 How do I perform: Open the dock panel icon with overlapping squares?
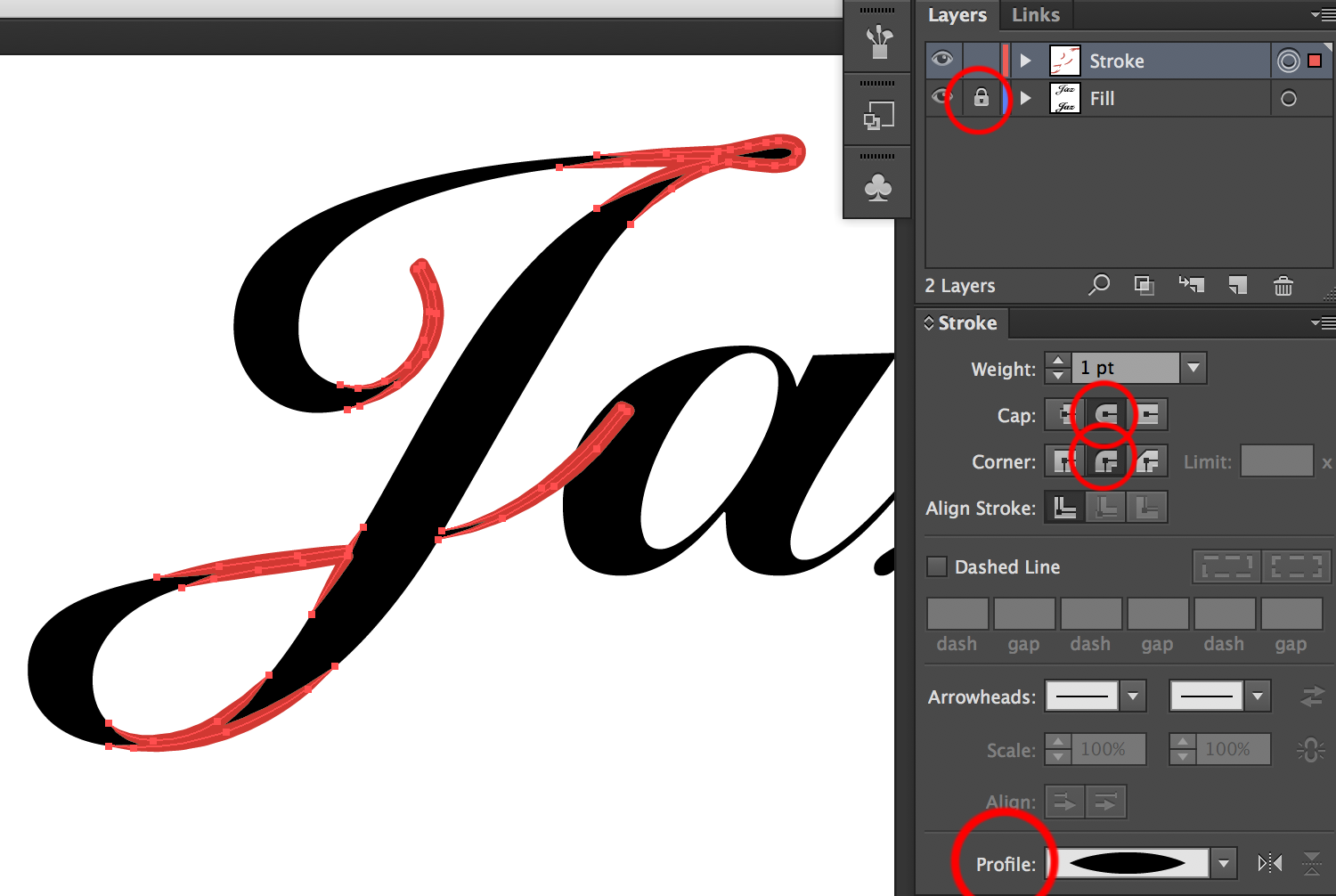(x=878, y=116)
